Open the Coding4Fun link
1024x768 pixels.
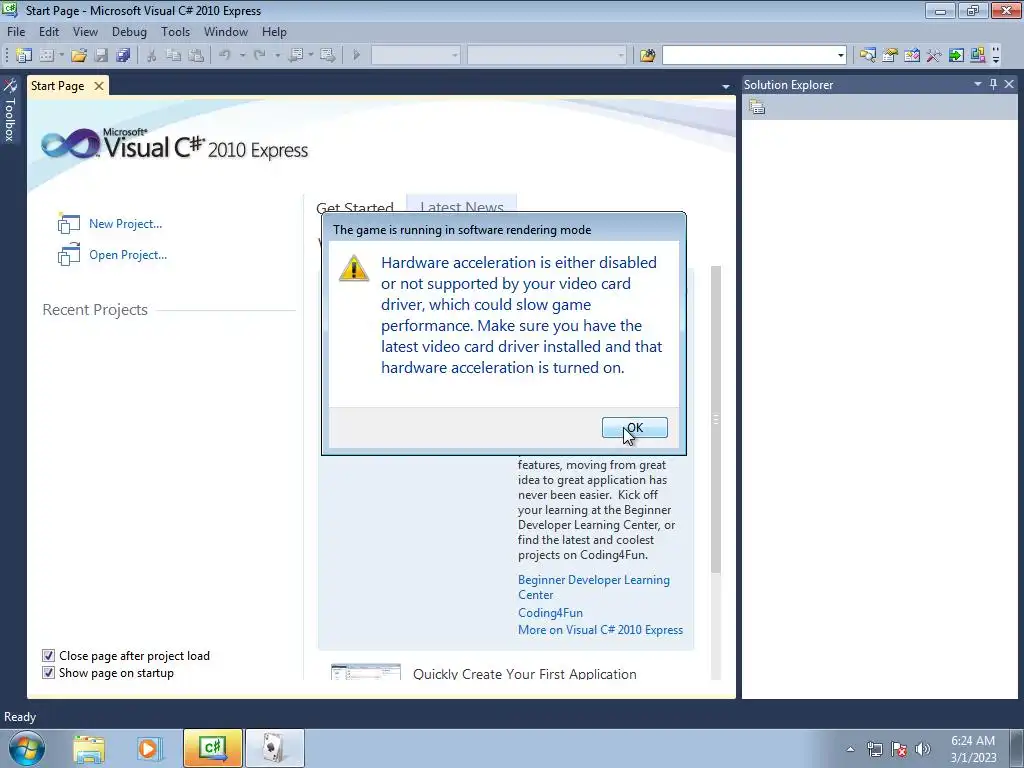pyautogui.click(x=551, y=613)
